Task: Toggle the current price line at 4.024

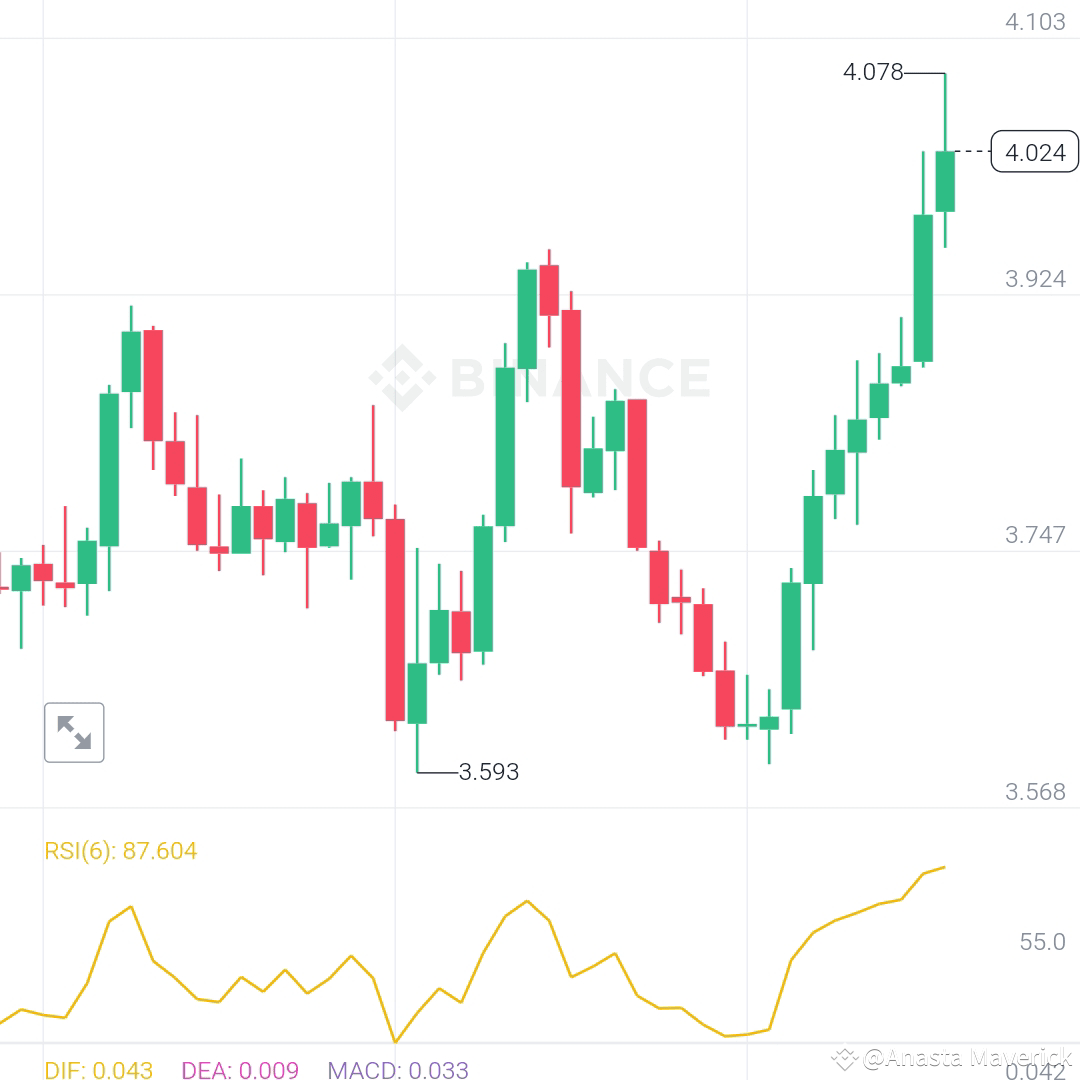Action: click(x=1034, y=153)
